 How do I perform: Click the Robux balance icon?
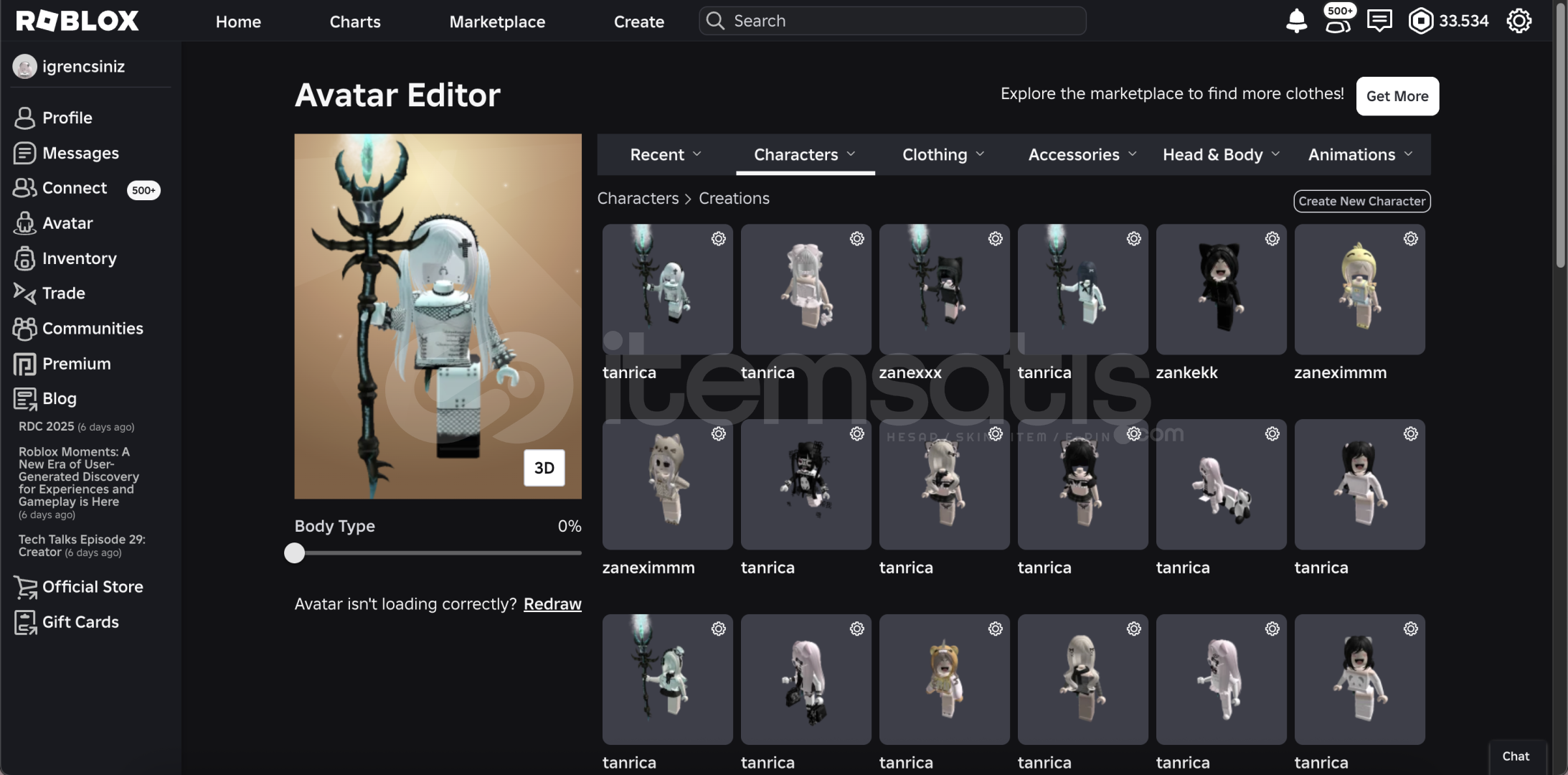[1421, 21]
